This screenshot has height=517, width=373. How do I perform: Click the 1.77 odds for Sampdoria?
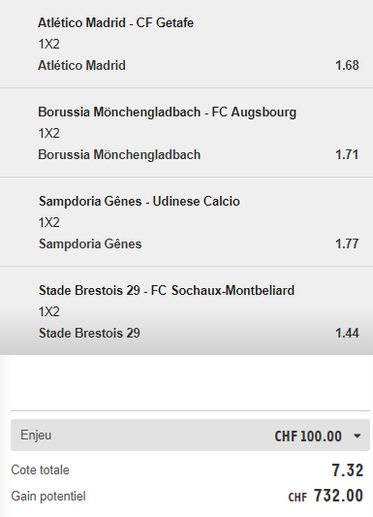pyautogui.click(x=347, y=244)
